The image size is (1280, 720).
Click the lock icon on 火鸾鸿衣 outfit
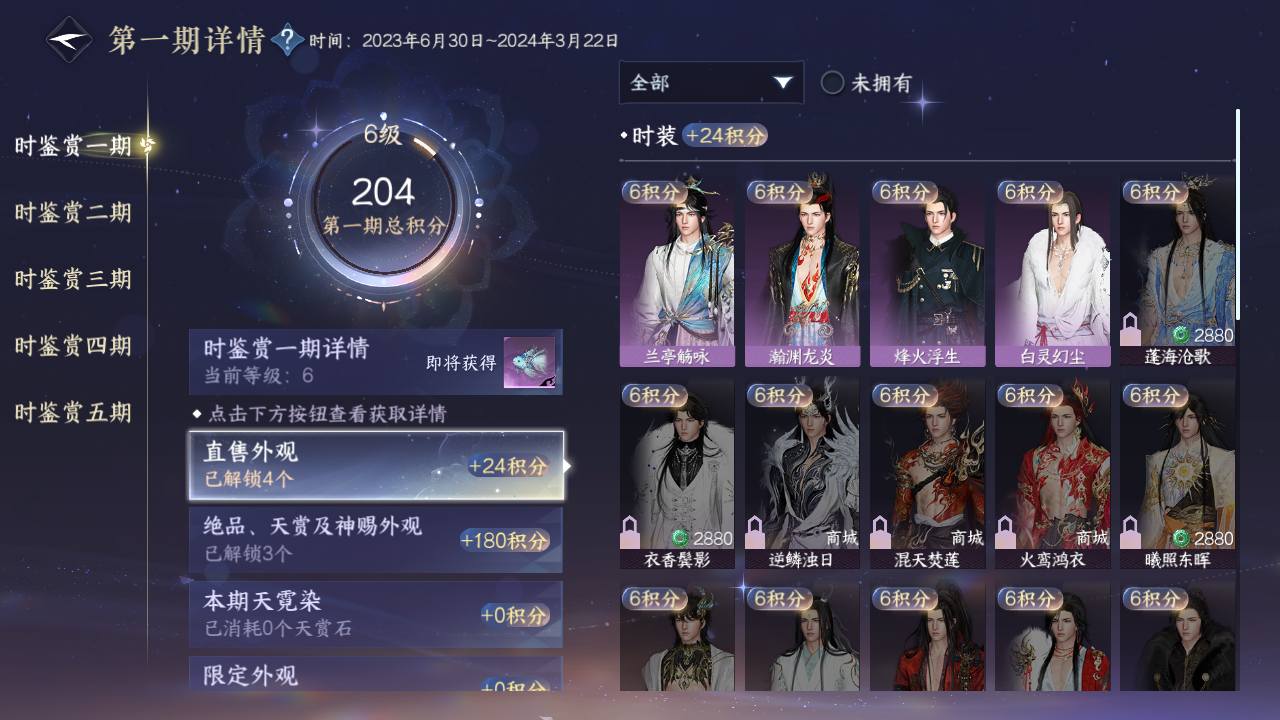(1007, 533)
